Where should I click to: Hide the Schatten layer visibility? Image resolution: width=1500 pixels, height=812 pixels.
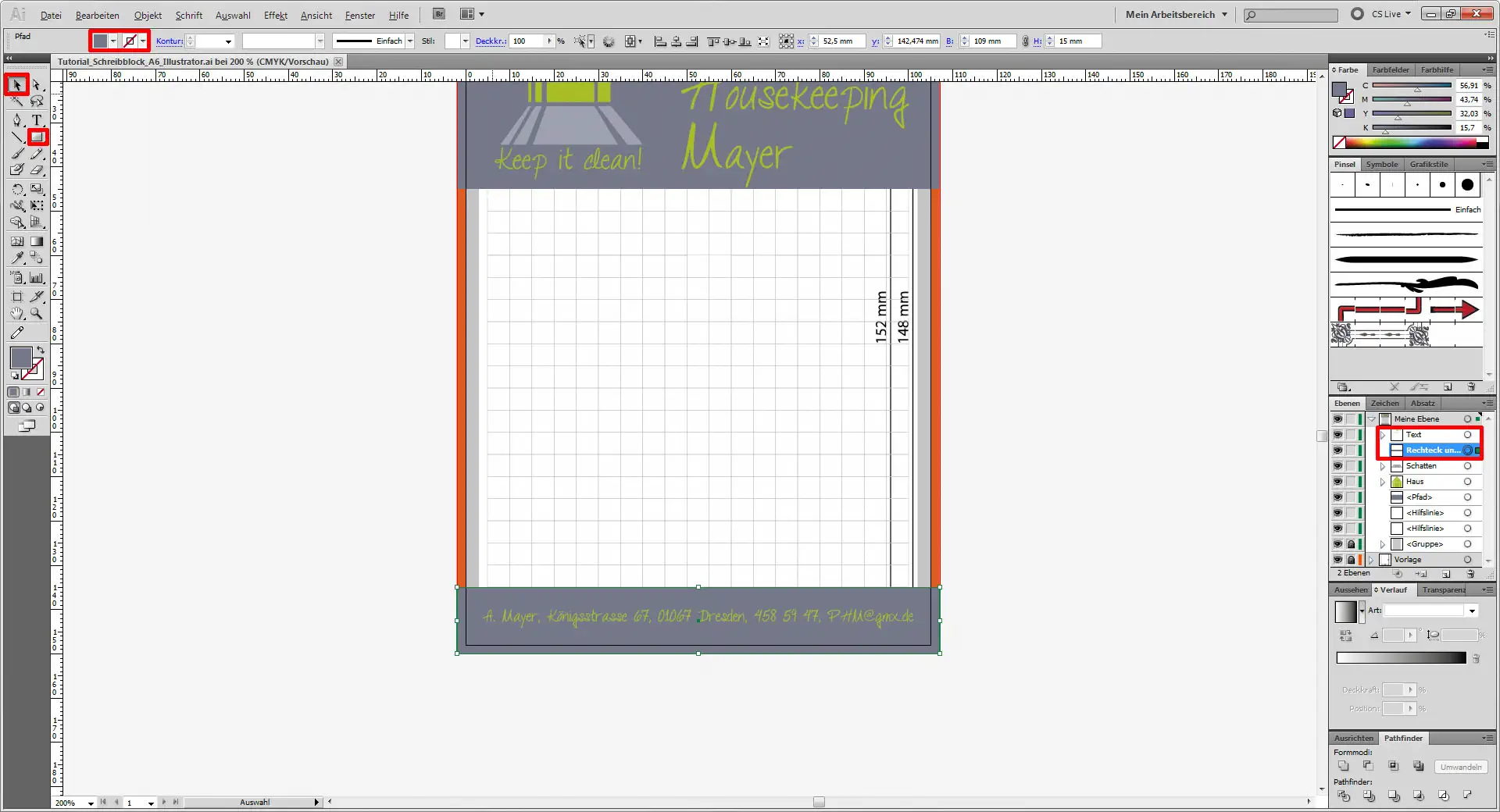click(x=1336, y=466)
